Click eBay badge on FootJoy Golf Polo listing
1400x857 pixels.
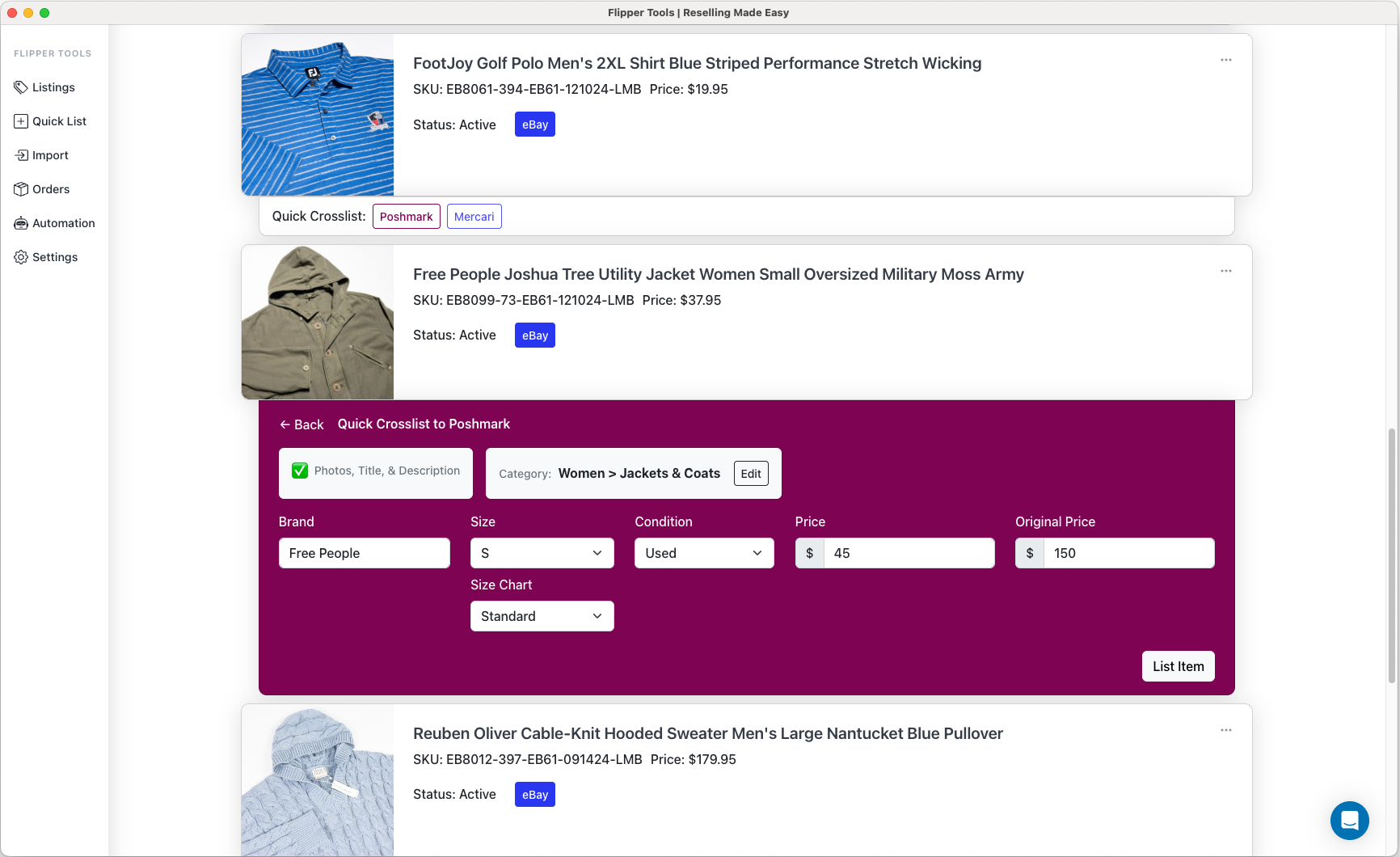535,125
